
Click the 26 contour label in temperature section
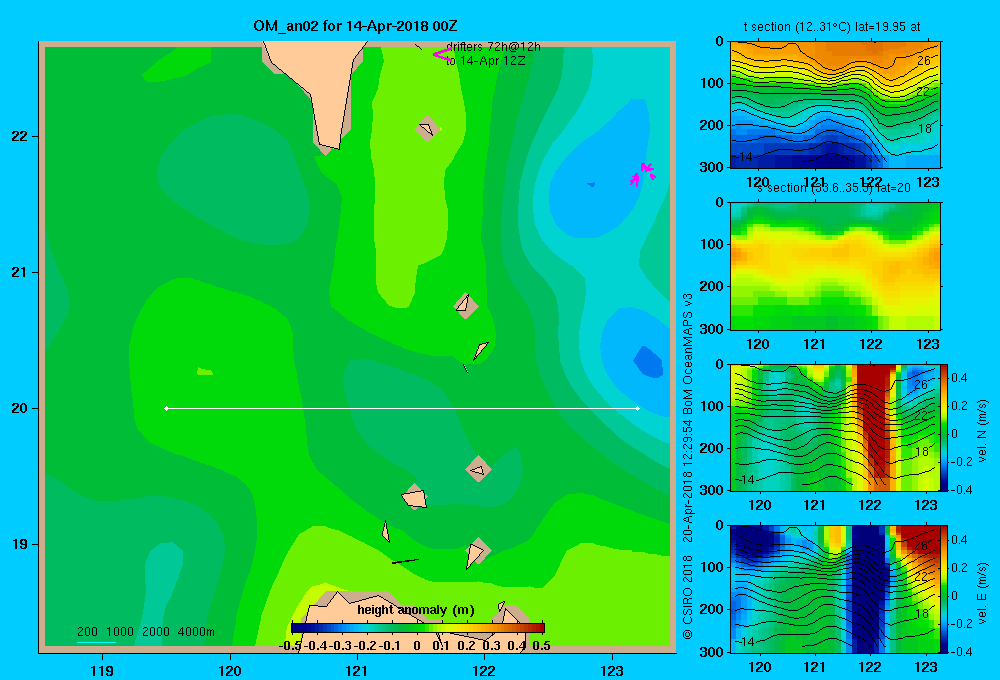[923, 61]
